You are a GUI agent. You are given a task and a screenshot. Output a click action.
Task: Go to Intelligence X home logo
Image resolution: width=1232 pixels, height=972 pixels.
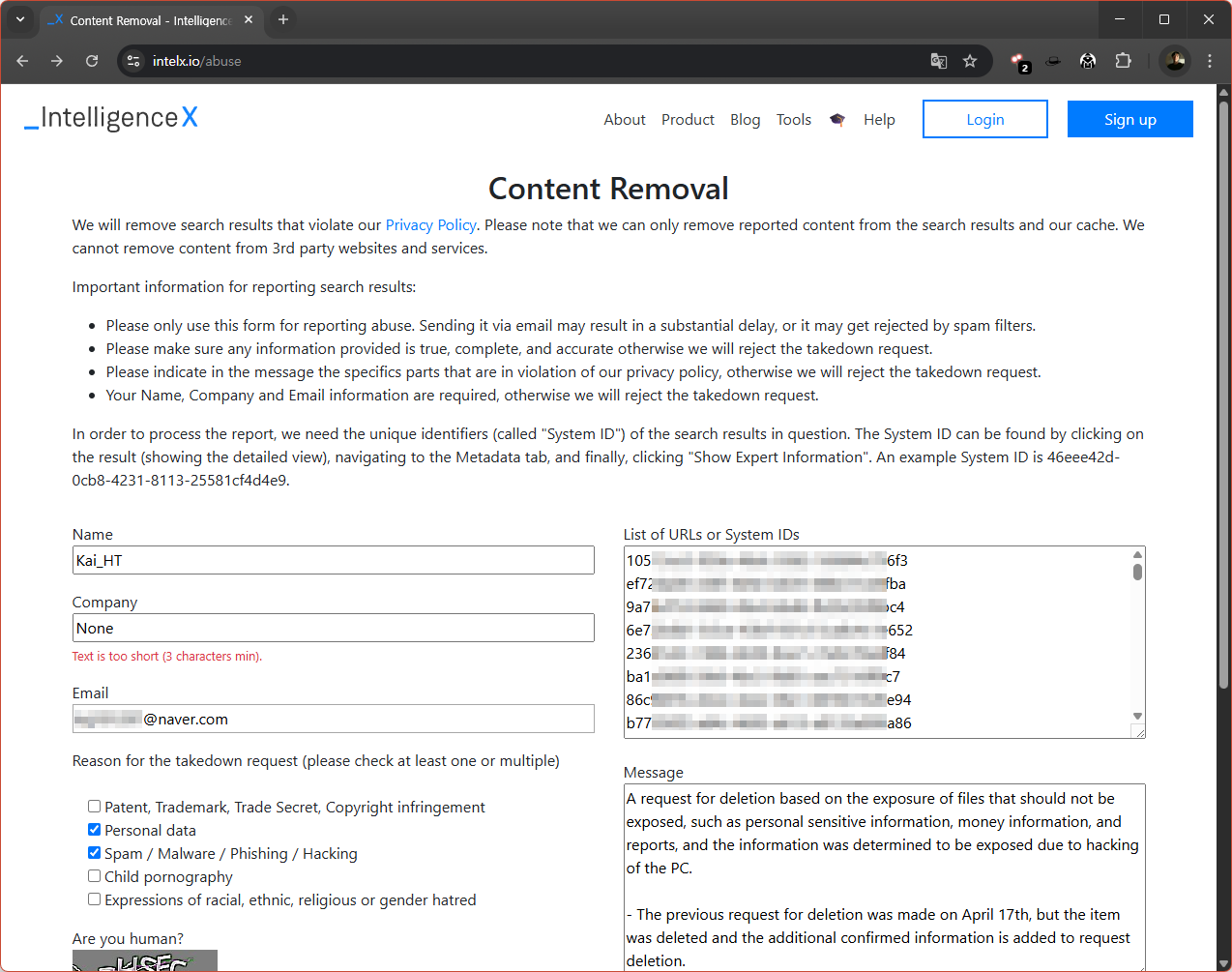pyautogui.click(x=111, y=118)
